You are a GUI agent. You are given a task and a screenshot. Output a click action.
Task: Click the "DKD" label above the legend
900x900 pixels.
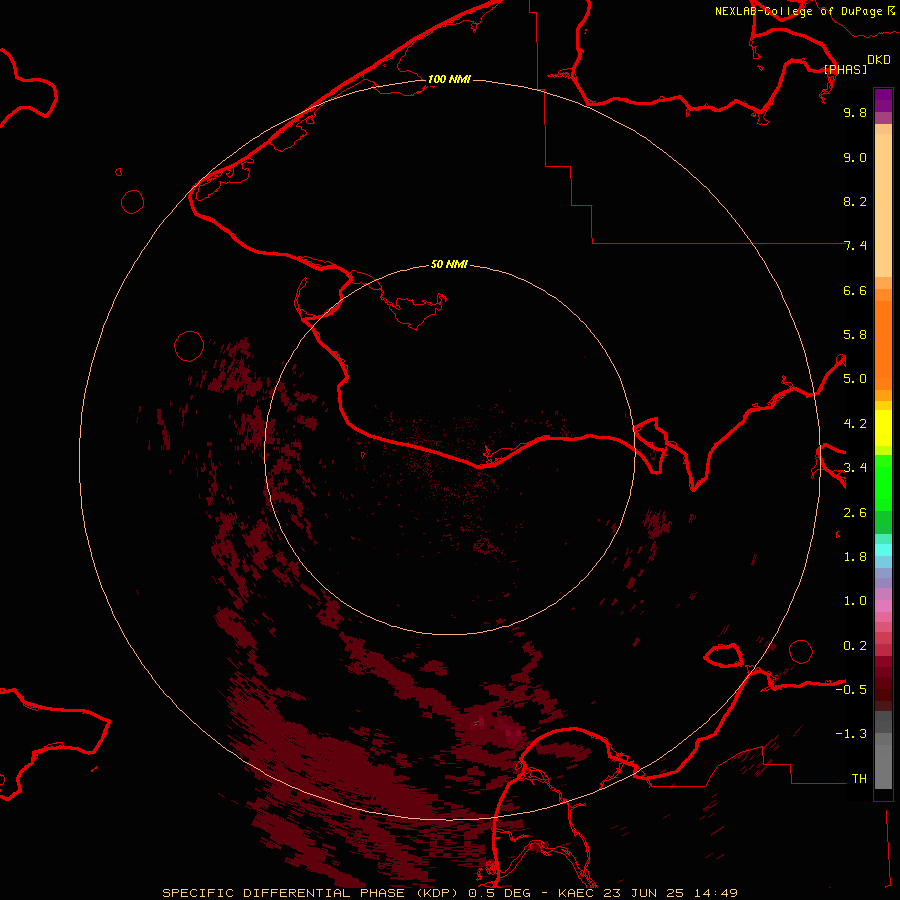[879, 60]
